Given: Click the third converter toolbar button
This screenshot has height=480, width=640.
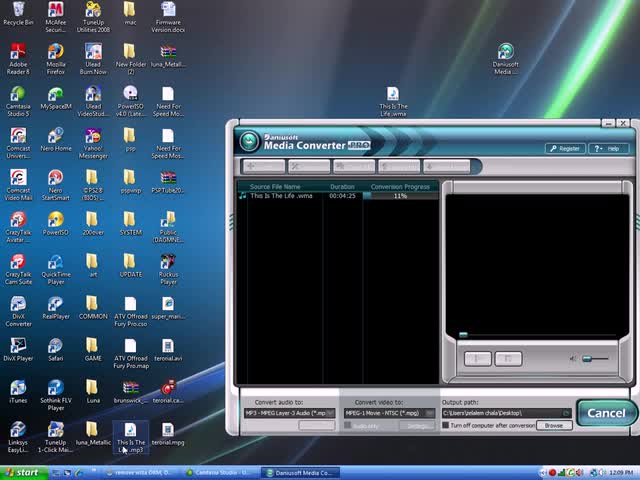Looking at the screenshot, I should click(x=354, y=167).
